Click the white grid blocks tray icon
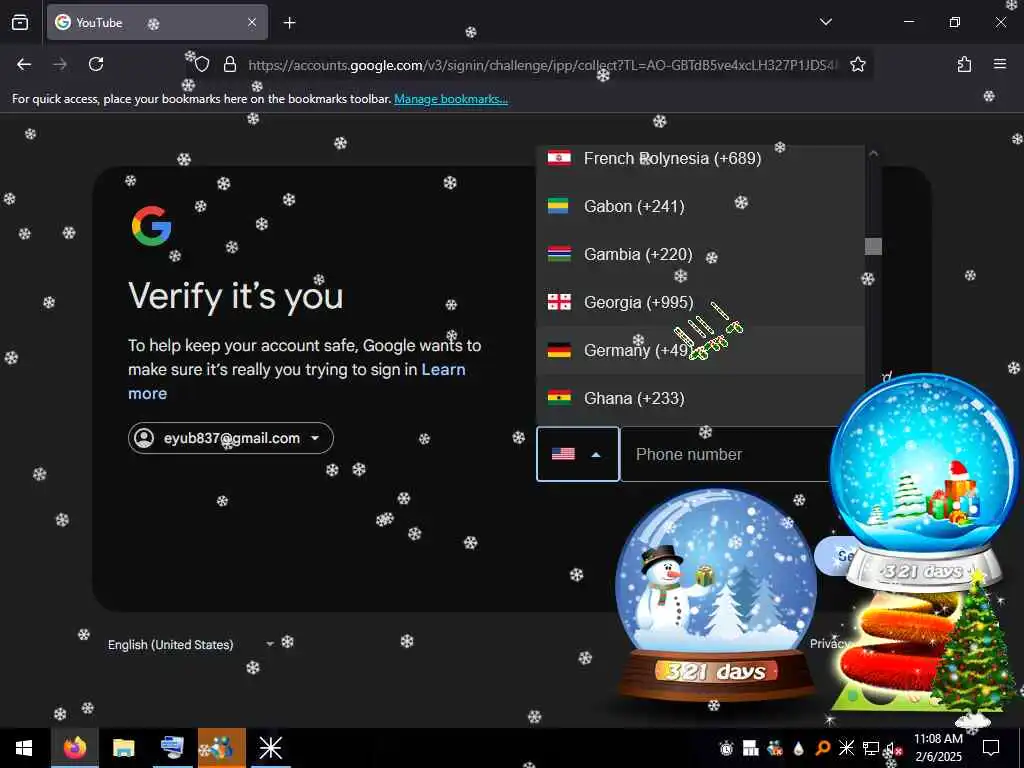The height and width of the screenshot is (768, 1024). click(750, 748)
